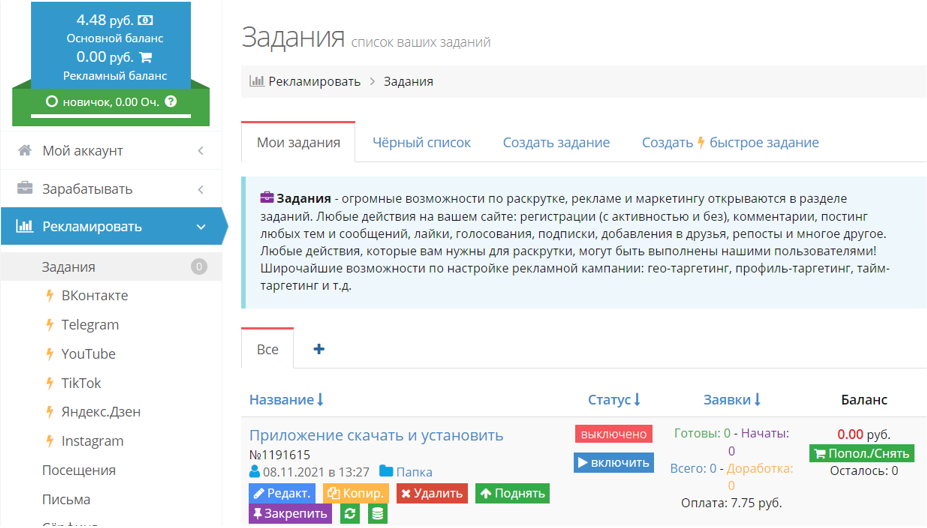The height and width of the screenshot is (528, 927).
Task: Open Яндекс.Дзен sidebar item
Action: [x=101, y=412]
